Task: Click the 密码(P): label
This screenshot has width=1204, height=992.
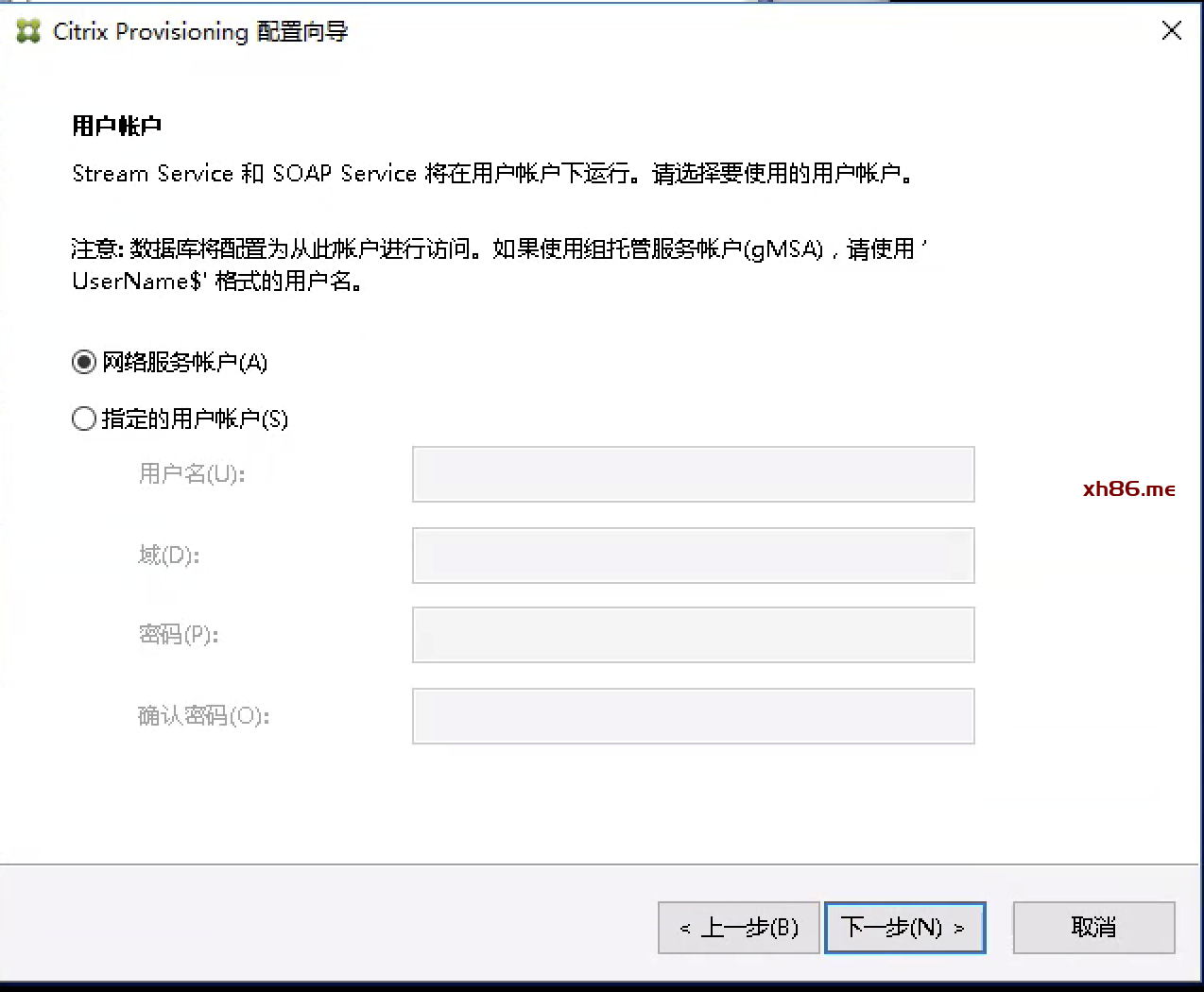Action: (179, 635)
